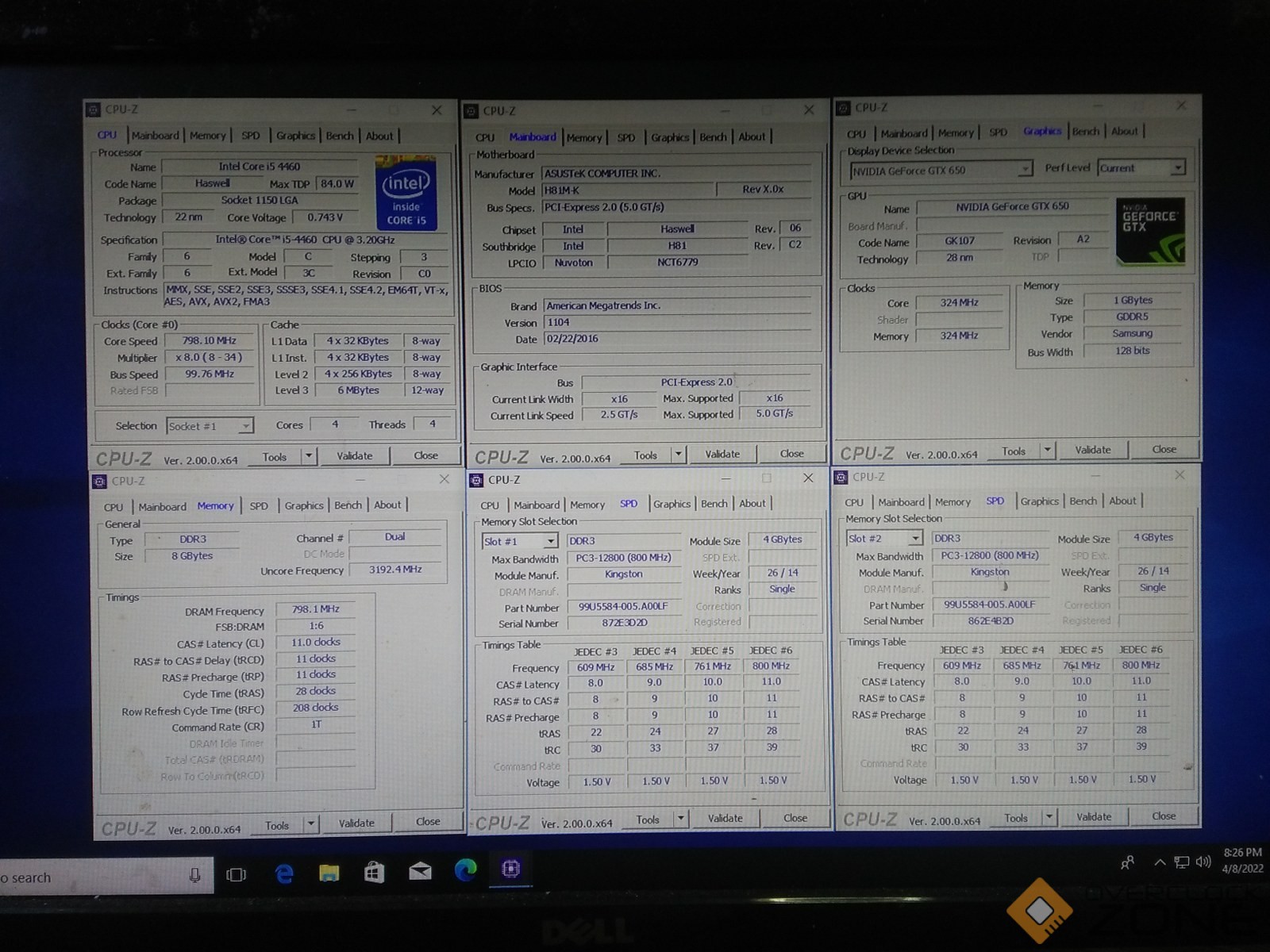Image resolution: width=1270 pixels, height=952 pixels.
Task: Click the DRAM Frequency value 798.1 MHz
Action: point(315,609)
